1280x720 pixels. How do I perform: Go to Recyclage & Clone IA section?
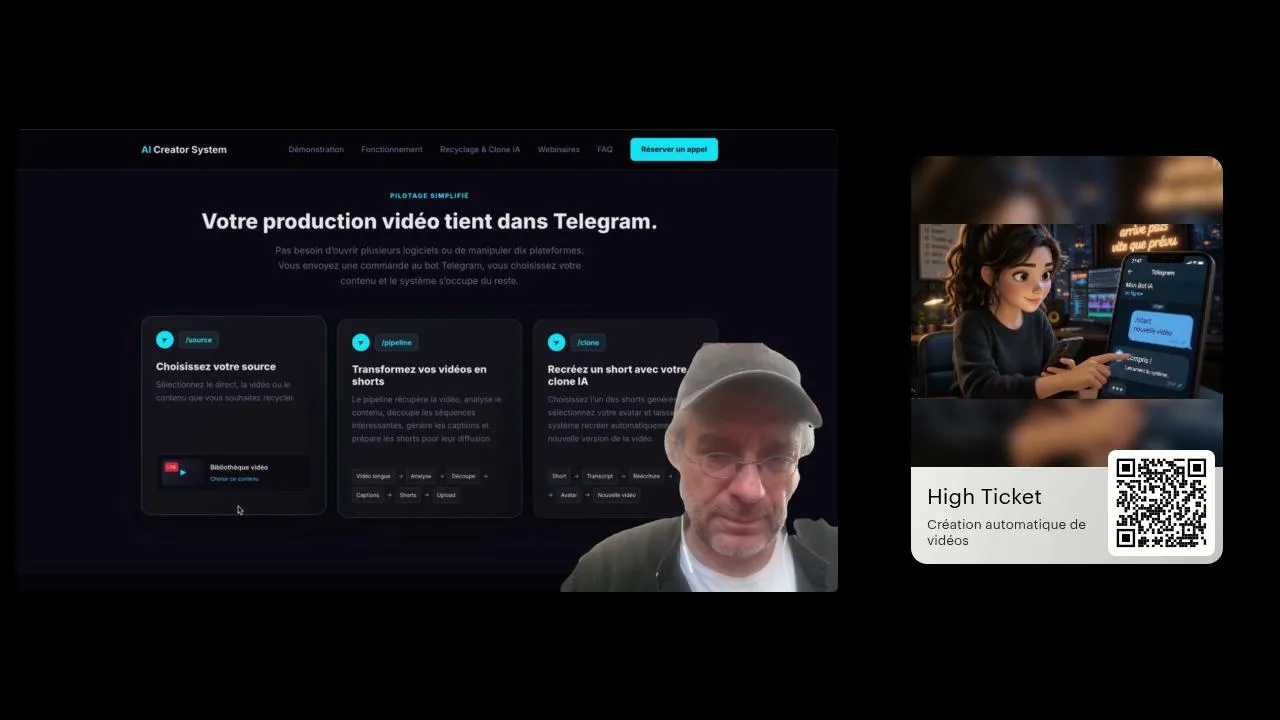480,150
